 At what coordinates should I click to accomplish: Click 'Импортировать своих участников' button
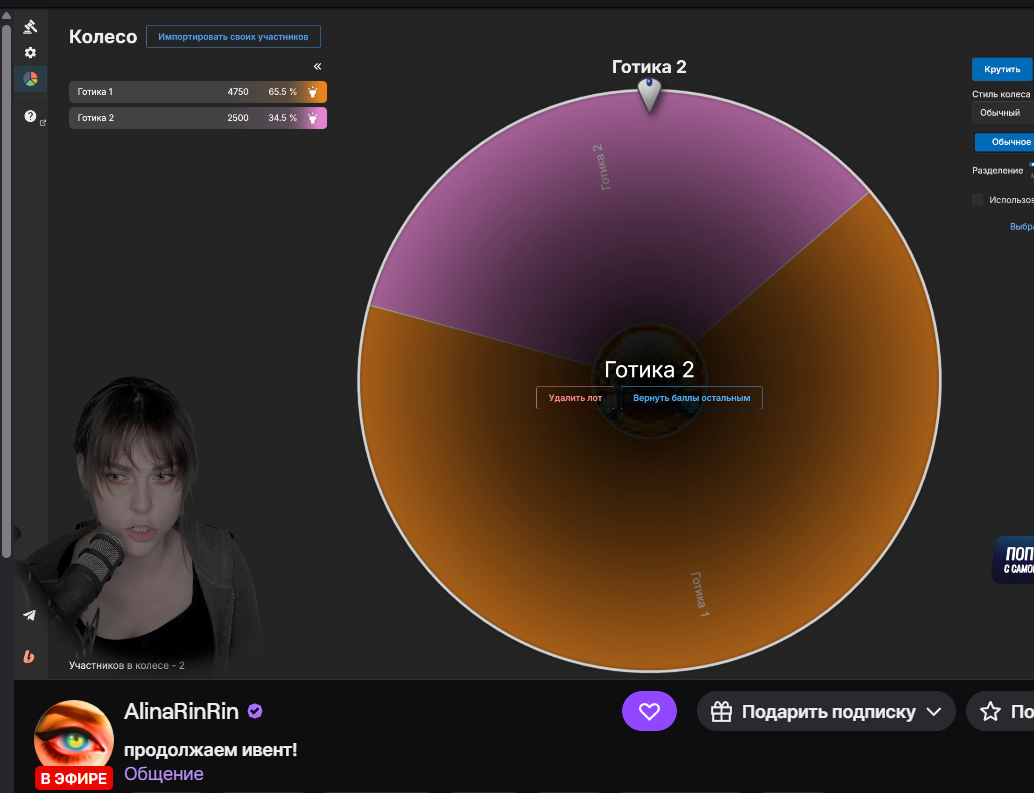click(233, 37)
